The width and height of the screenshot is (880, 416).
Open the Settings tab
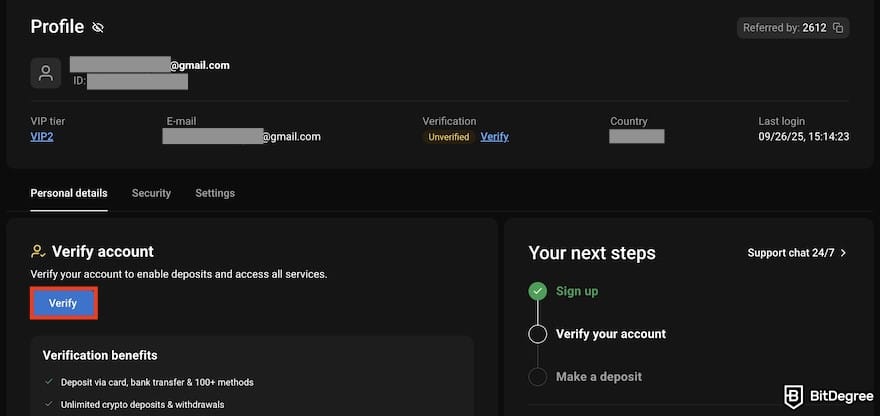click(x=215, y=193)
